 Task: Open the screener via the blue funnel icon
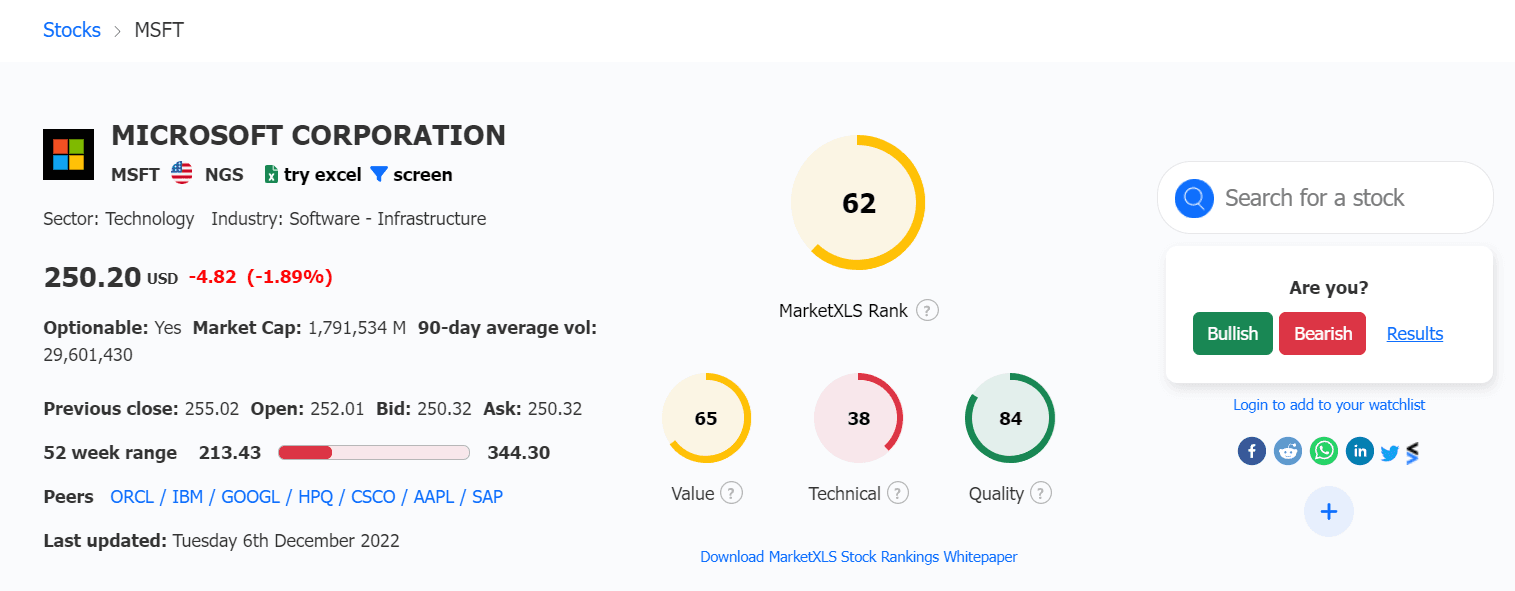378,174
